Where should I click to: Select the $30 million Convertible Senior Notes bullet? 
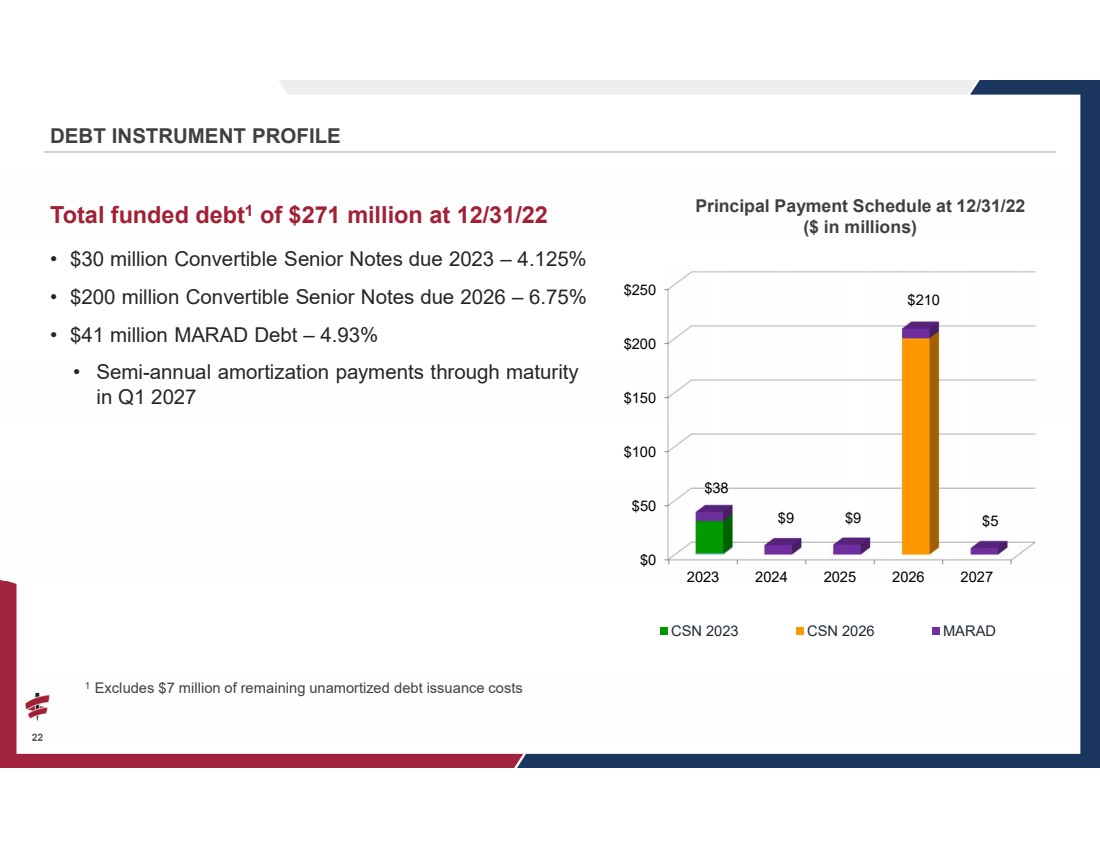click(328, 259)
